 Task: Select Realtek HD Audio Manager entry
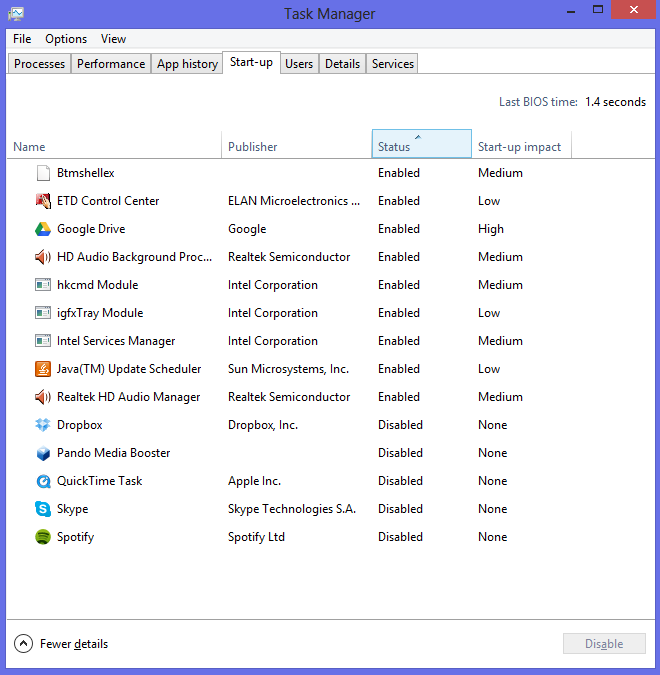[x=129, y=397]
